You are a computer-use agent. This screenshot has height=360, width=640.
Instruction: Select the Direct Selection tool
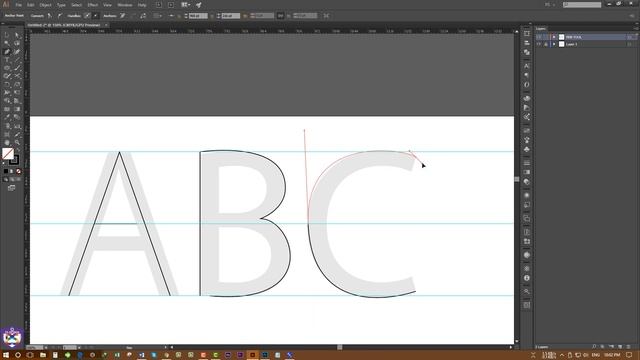(x=17, y=36)
